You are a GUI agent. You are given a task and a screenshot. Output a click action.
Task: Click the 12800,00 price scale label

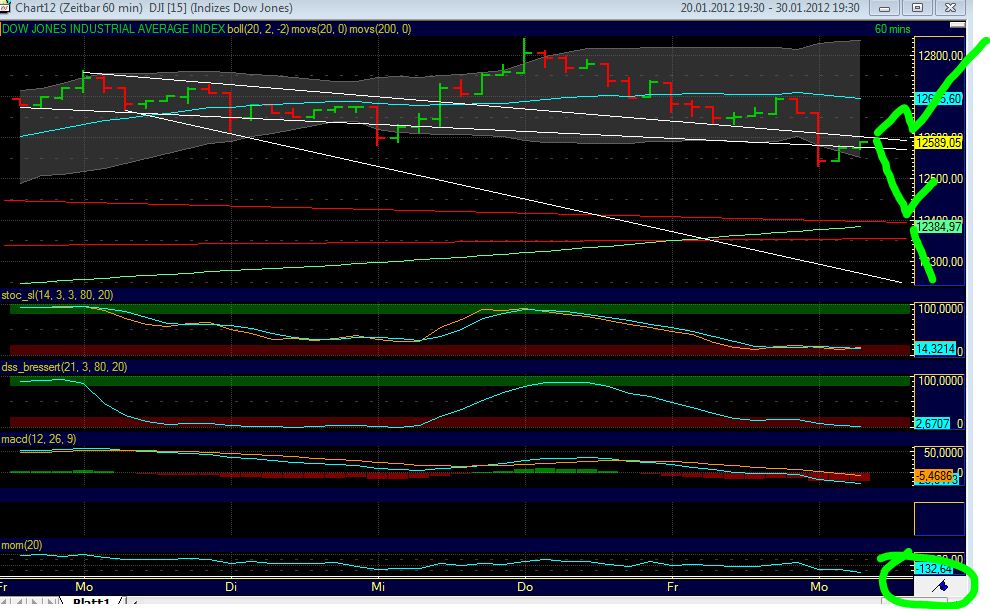click(x=940, y=56)
